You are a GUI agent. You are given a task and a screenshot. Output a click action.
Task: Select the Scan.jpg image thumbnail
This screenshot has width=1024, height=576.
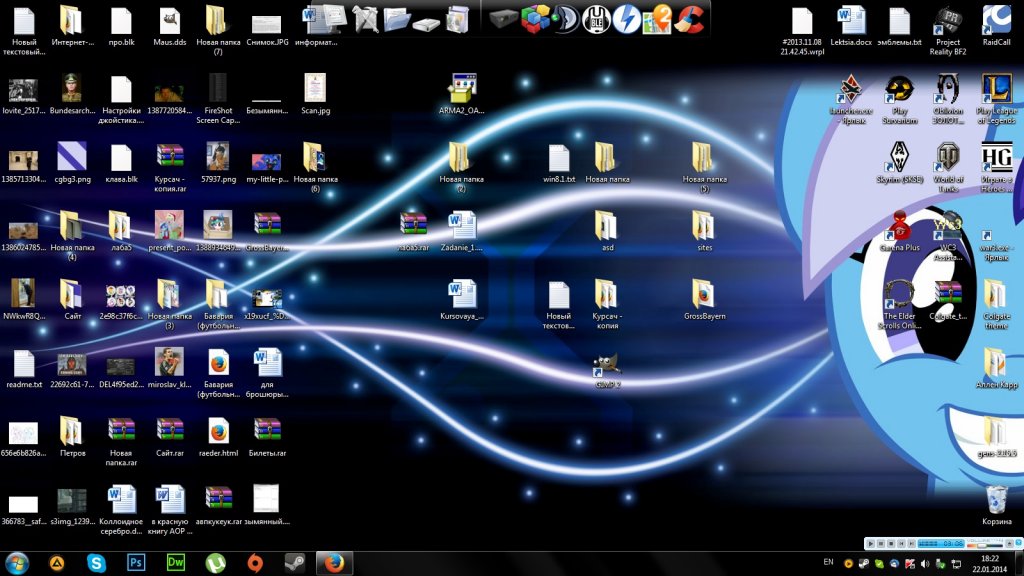pos(315,89)
